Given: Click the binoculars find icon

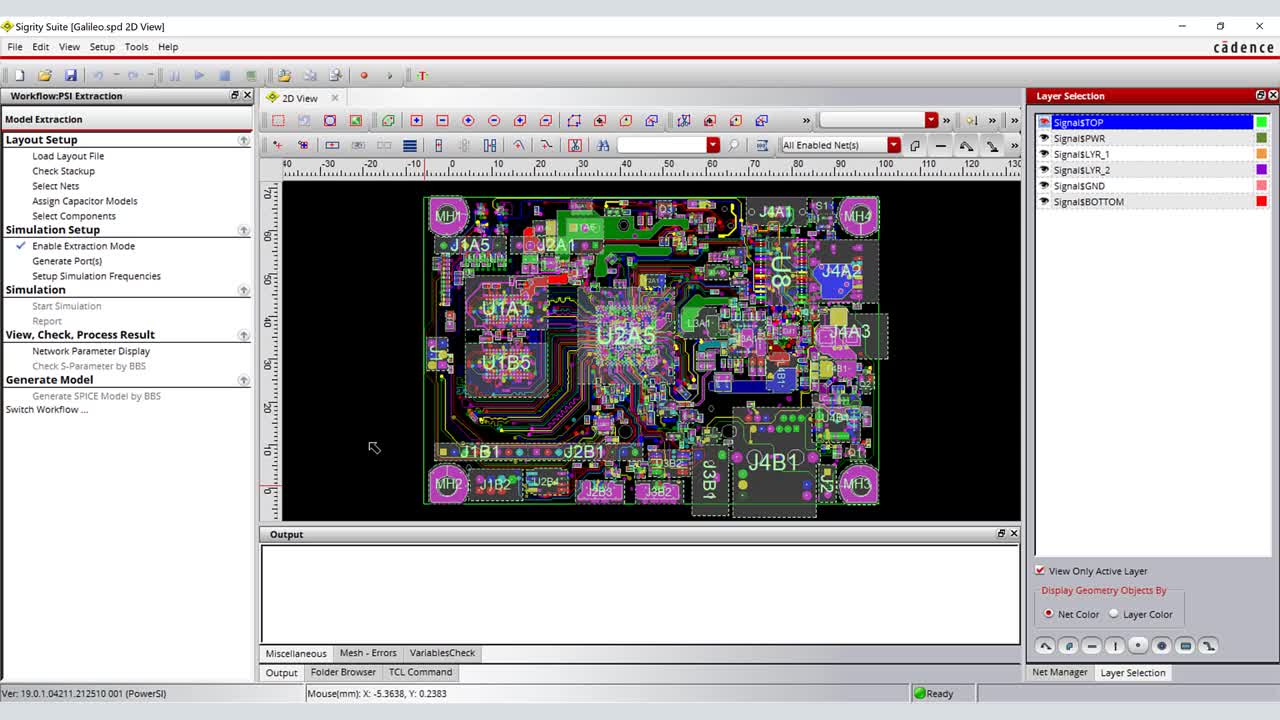Looking at the screenshot, I should pyautogui.click(x=603, y=145).
